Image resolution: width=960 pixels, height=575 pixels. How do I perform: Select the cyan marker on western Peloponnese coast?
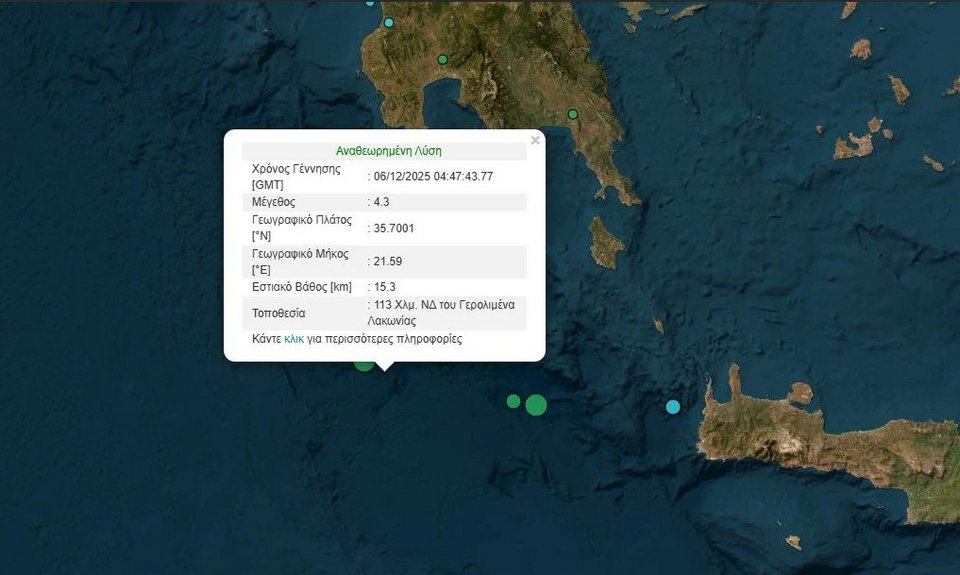(389, 22)
